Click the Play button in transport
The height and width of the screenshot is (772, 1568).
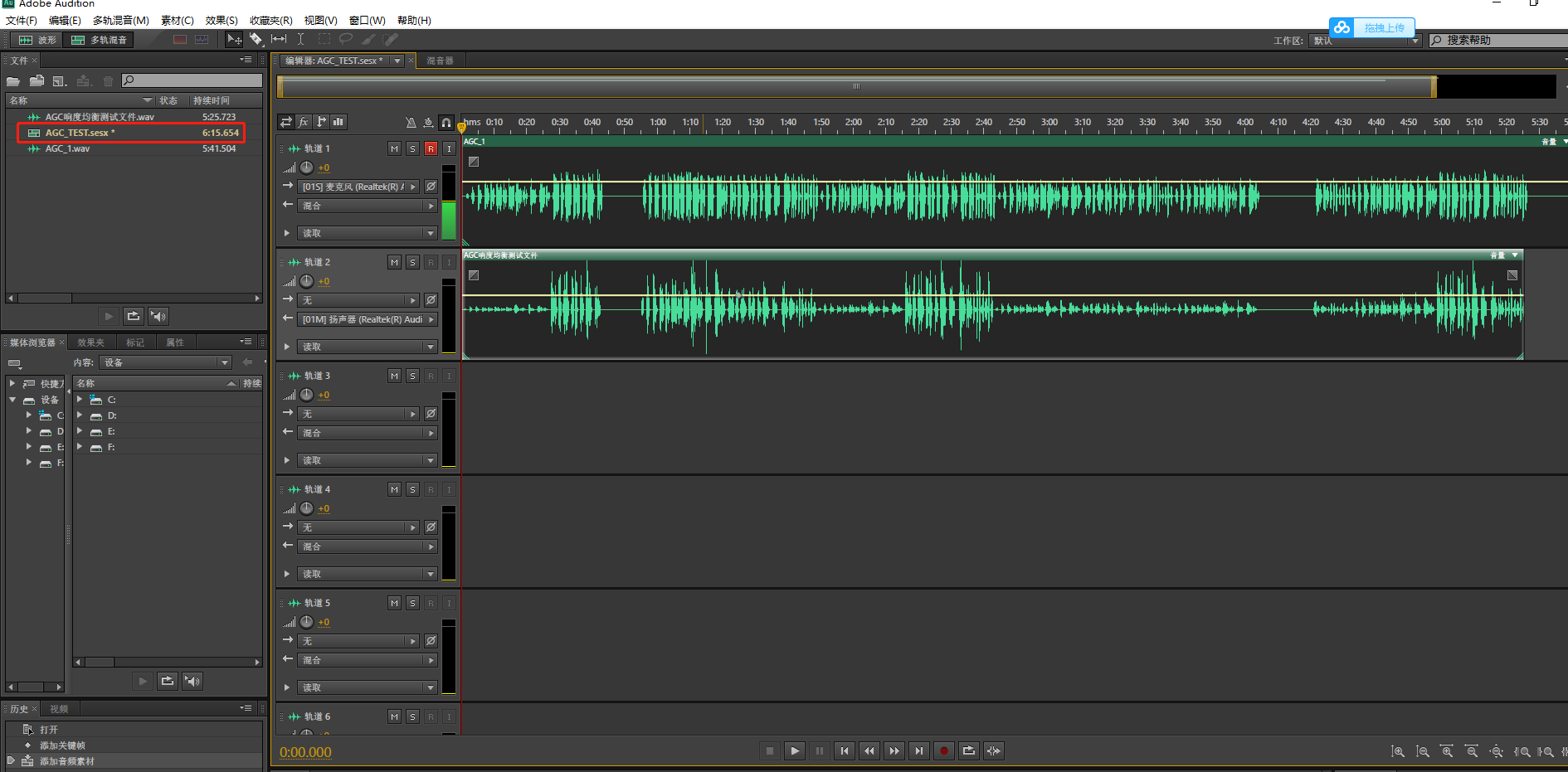(x=795, y=751)
